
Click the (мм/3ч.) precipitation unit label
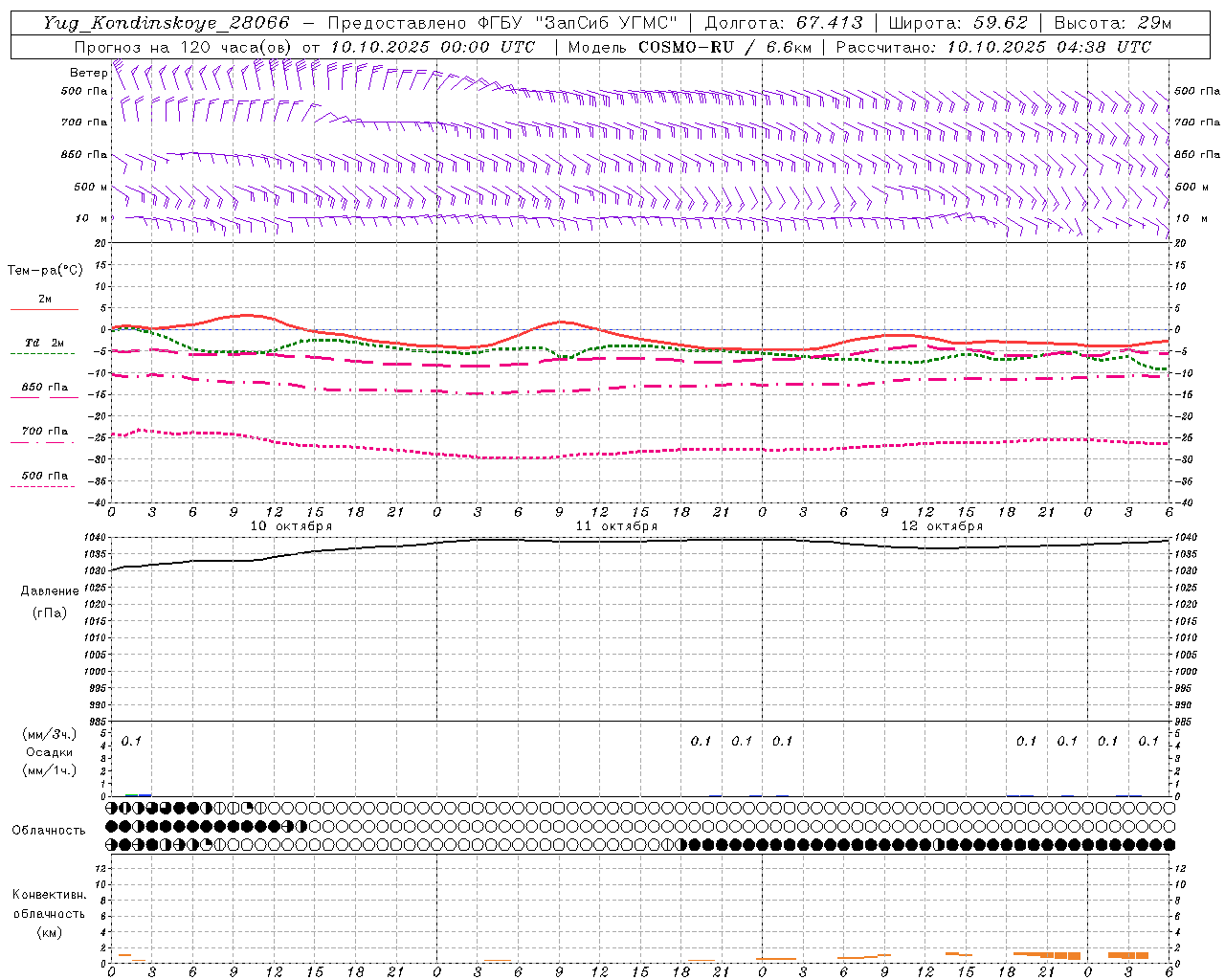click(50, 734)
